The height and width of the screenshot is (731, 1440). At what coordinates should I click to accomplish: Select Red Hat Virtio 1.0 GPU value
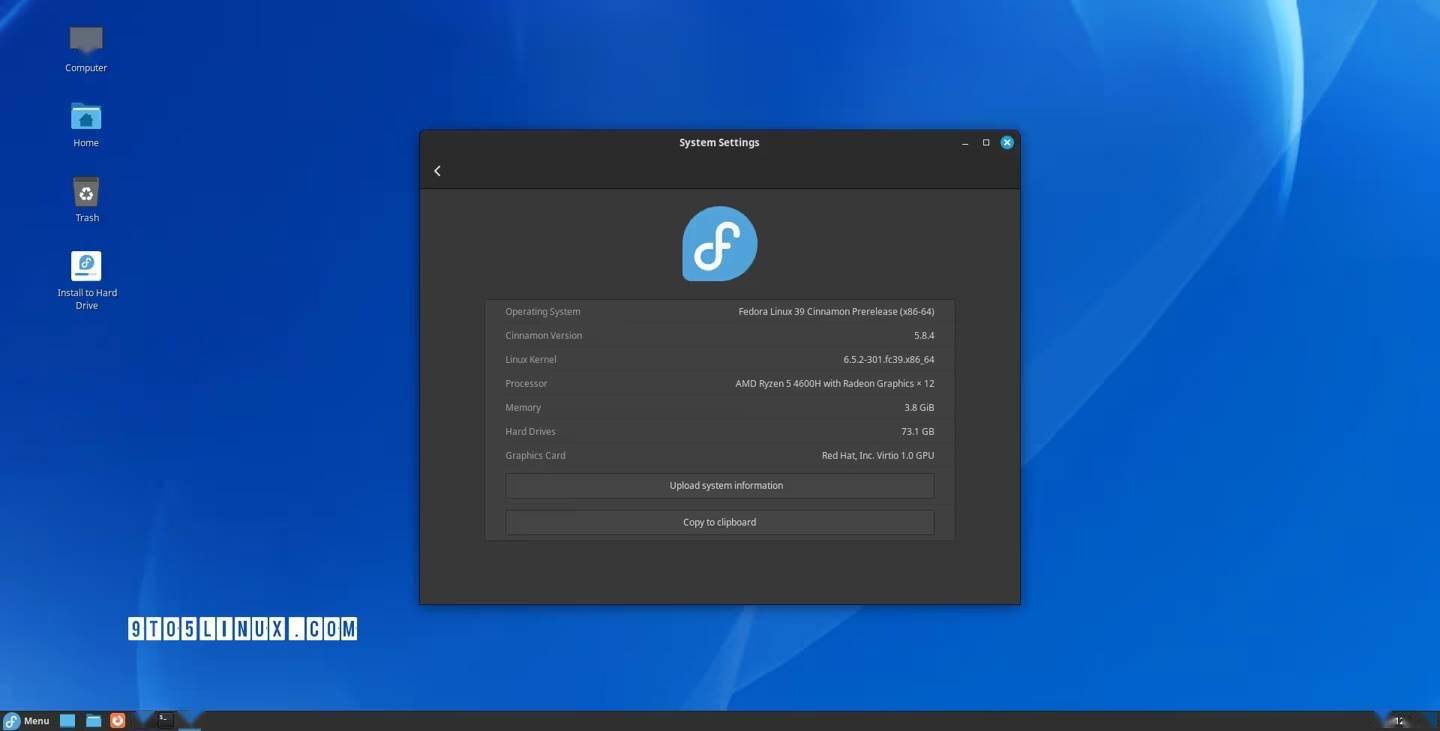(878, 456)
